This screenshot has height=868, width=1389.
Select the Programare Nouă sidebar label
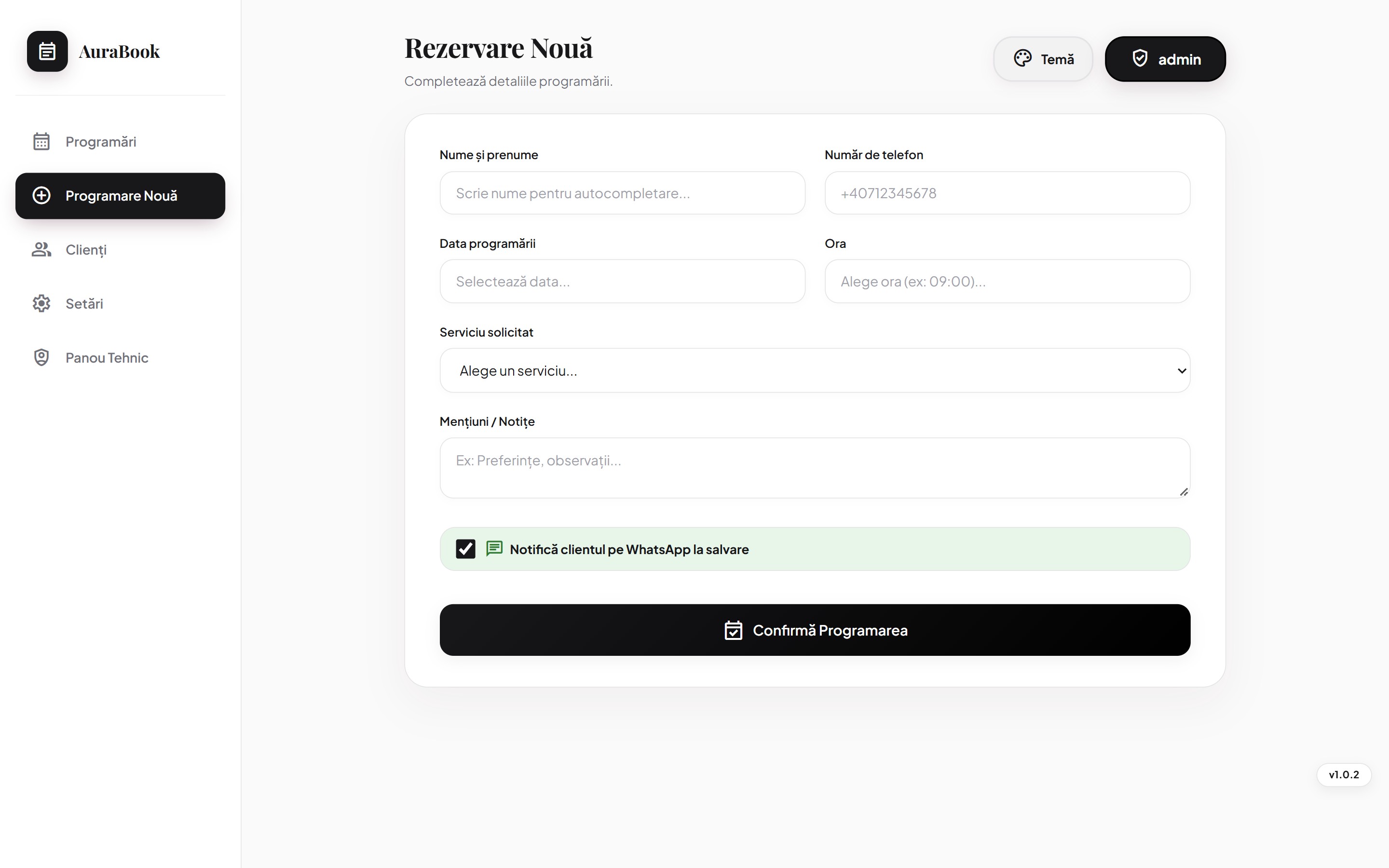[x=121, y=196]
